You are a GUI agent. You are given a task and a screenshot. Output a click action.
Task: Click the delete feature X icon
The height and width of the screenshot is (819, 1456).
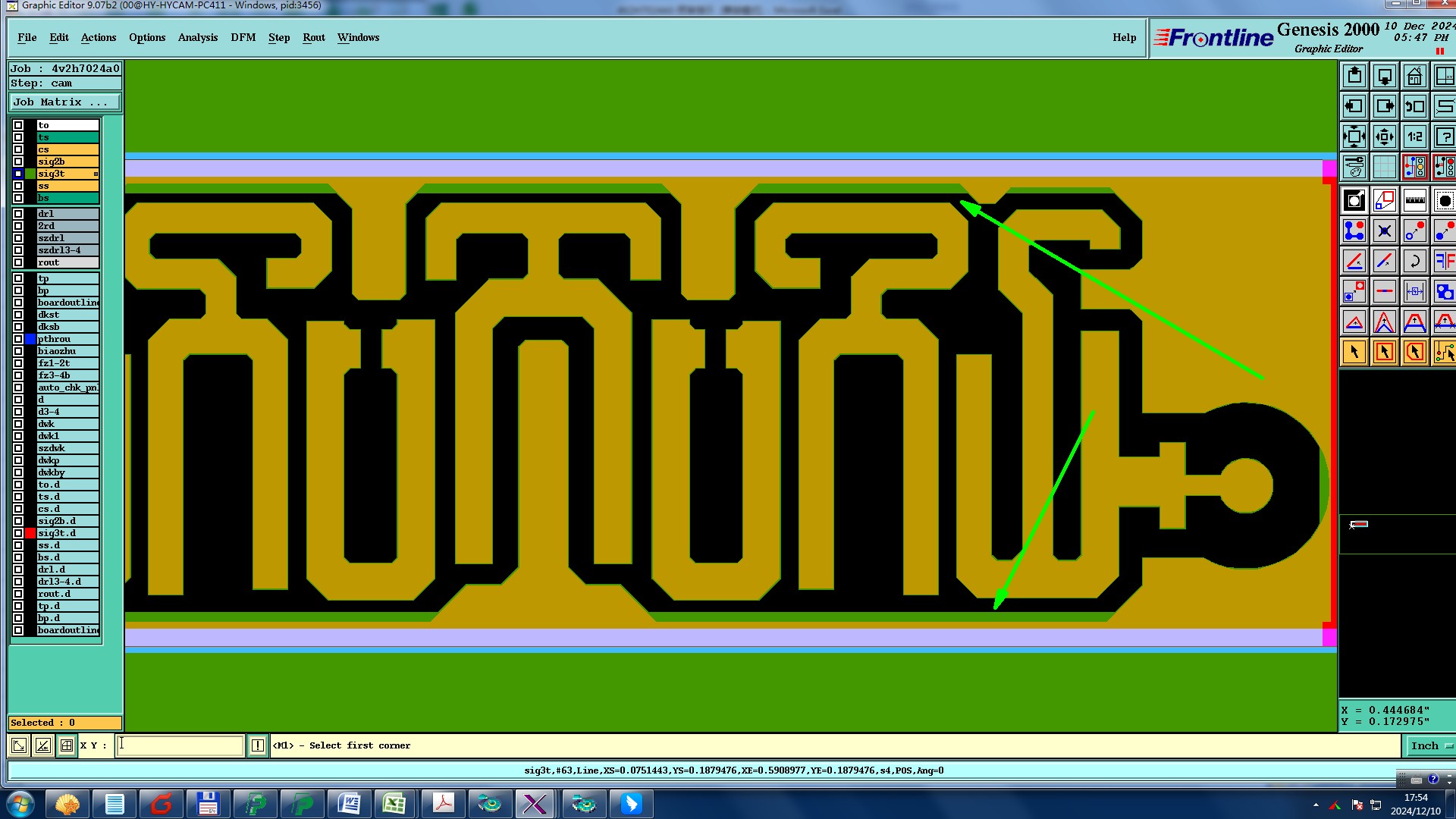(x=1384, y=231)
